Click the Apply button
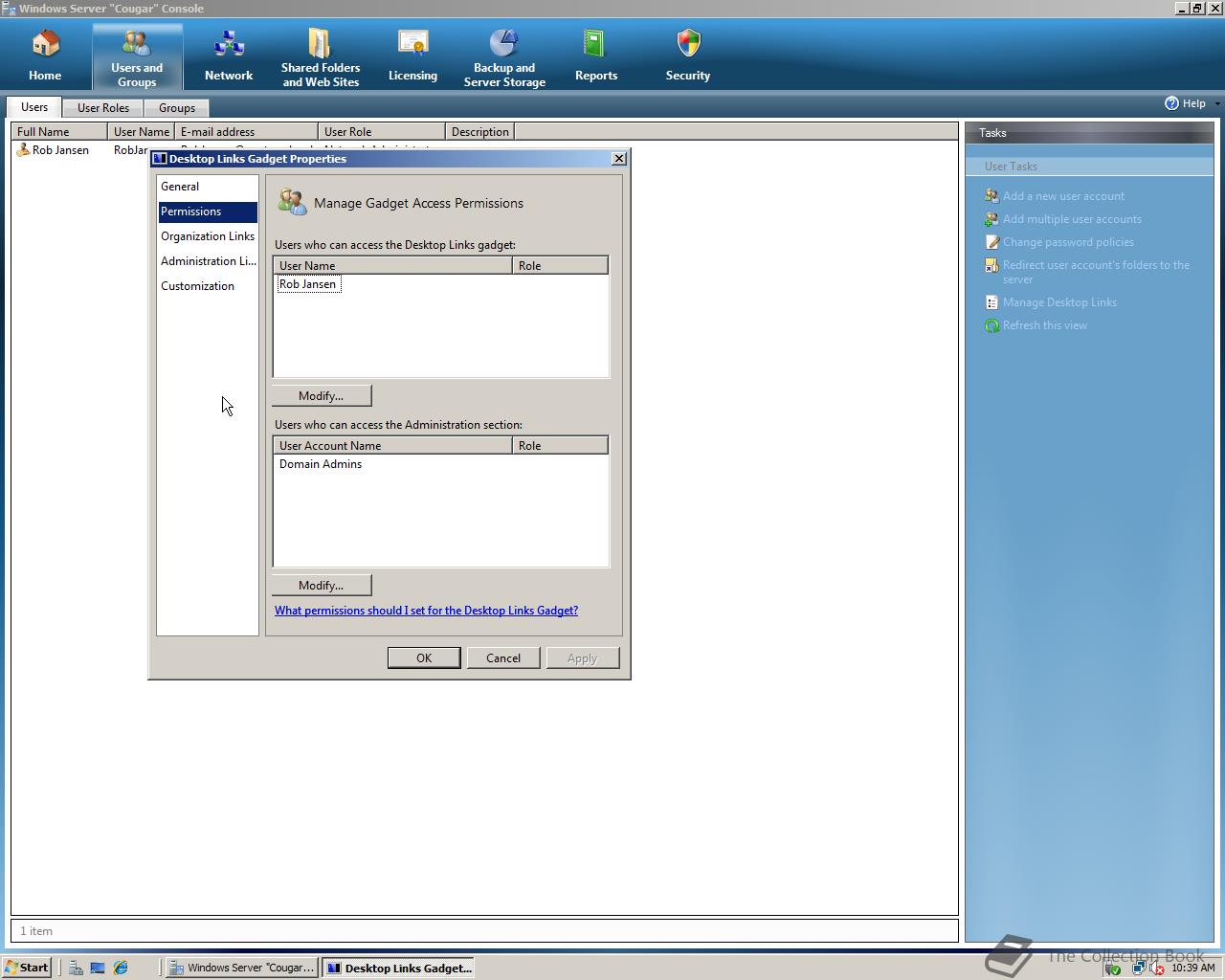Screen dimensions: 1225x980 coord(582,657)
